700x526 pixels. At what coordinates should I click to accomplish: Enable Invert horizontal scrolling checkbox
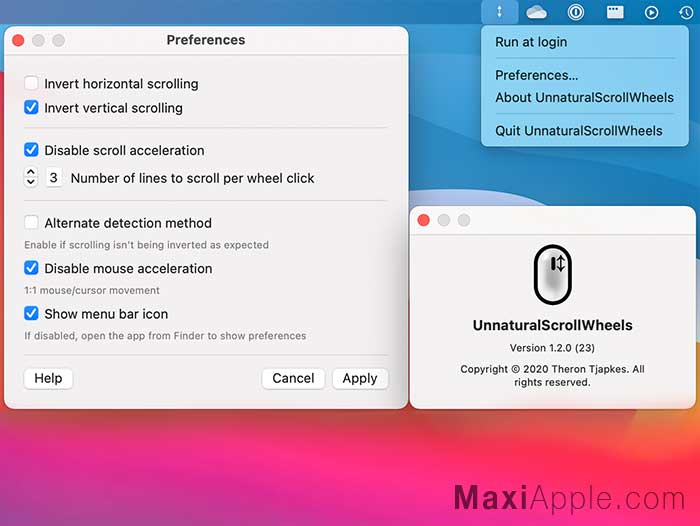tap(31, 83)
